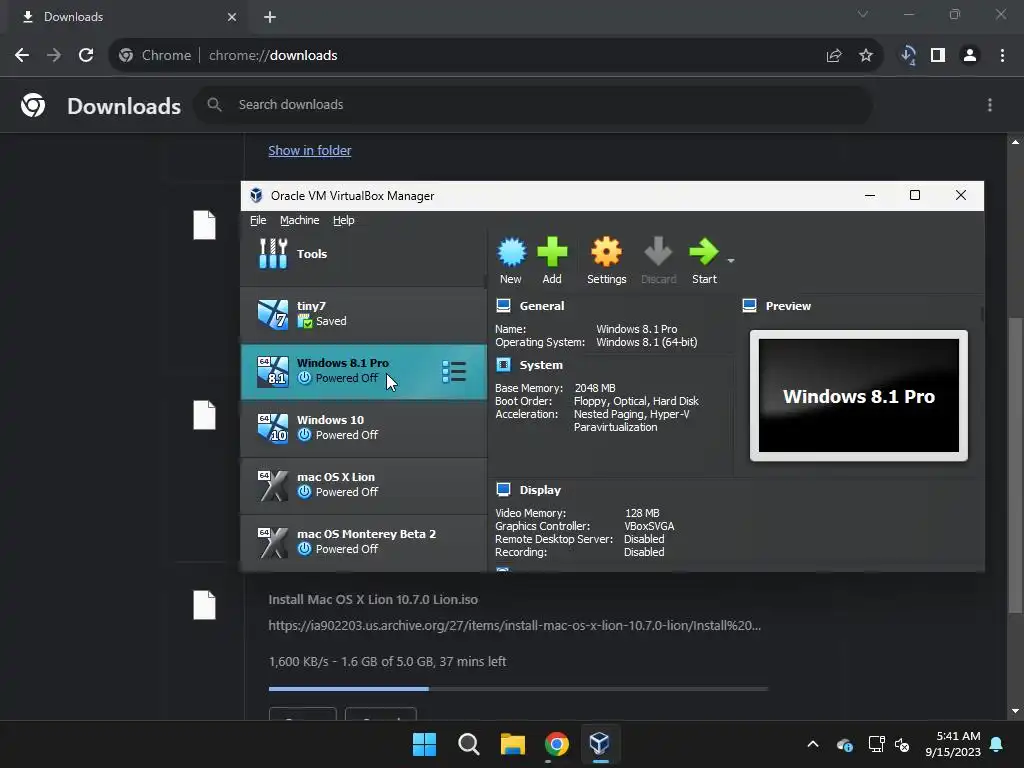Click the Display section header
The image size is (1024, 768).
tap(540, 490)
